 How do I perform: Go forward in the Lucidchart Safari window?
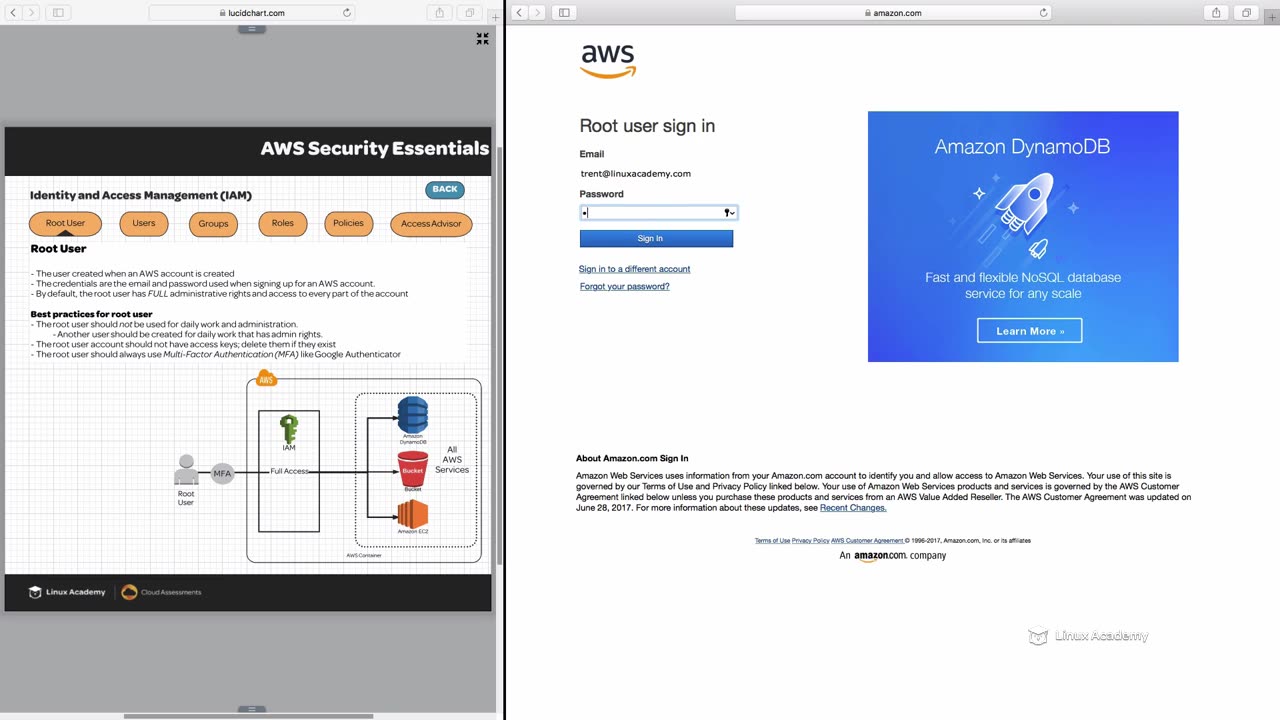point(31,13)
